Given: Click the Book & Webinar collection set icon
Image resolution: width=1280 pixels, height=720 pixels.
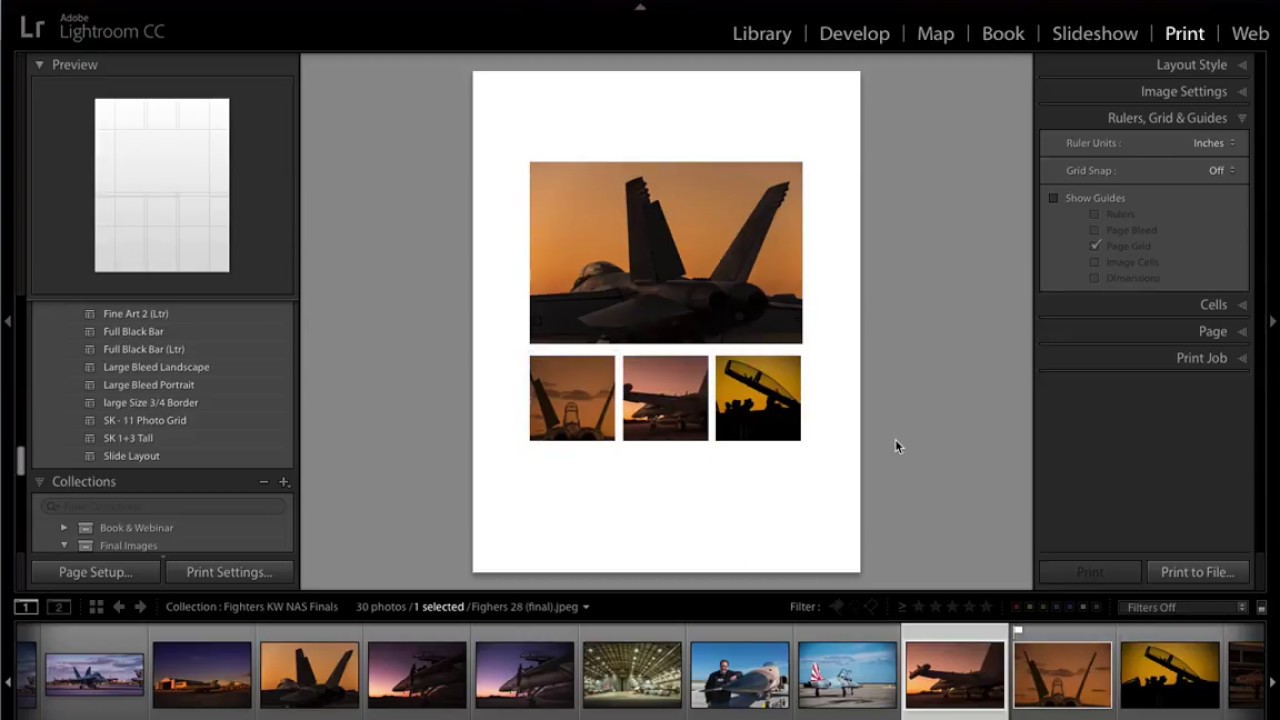Looking at the screenshot, I should tap(86, 528).
